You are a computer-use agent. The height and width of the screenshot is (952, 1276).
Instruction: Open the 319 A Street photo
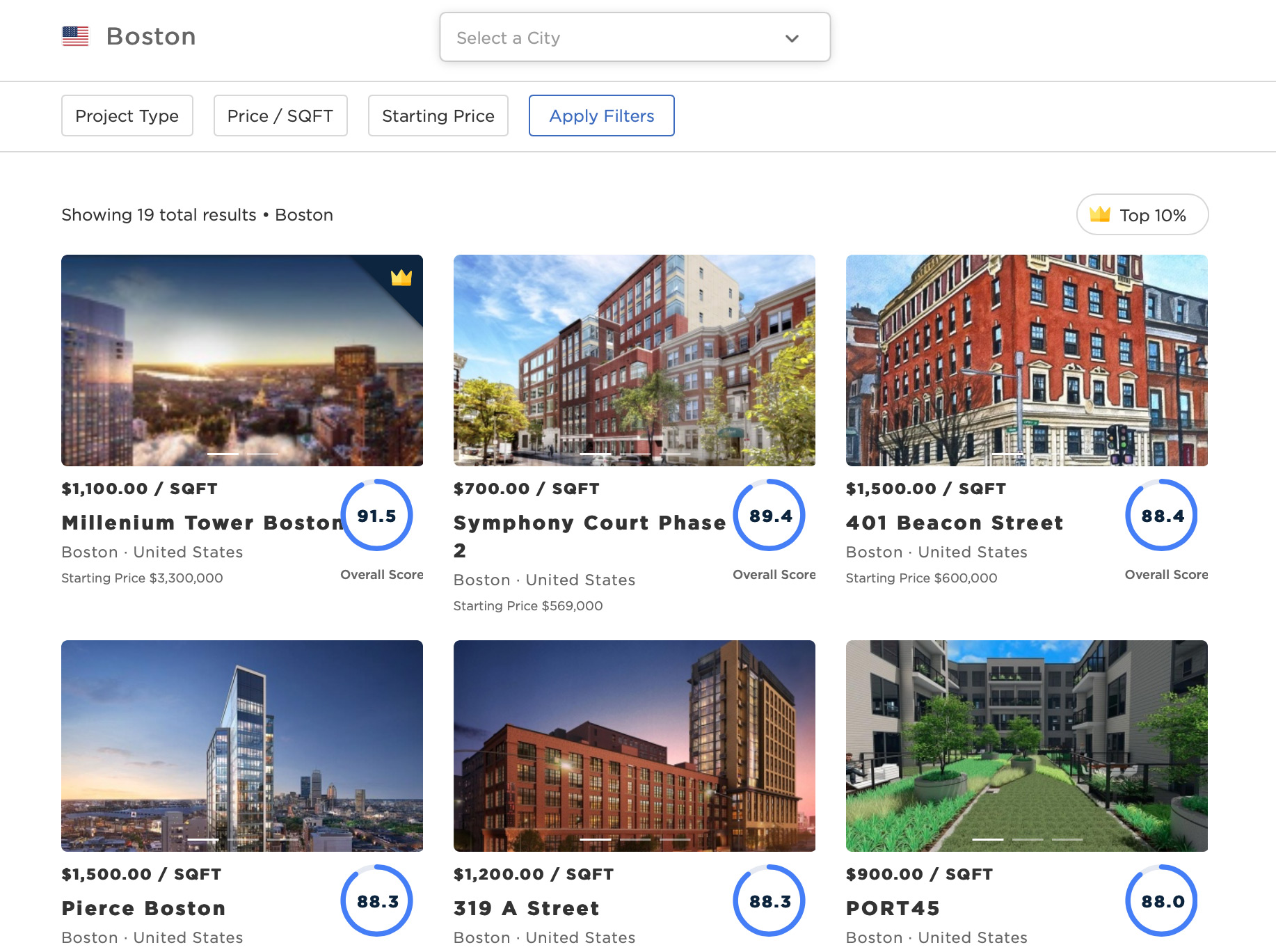635,746
